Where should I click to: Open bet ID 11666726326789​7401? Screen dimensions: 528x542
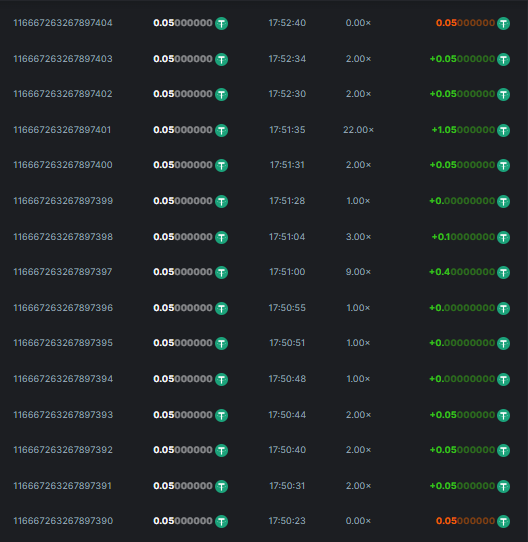coord(62,130)
